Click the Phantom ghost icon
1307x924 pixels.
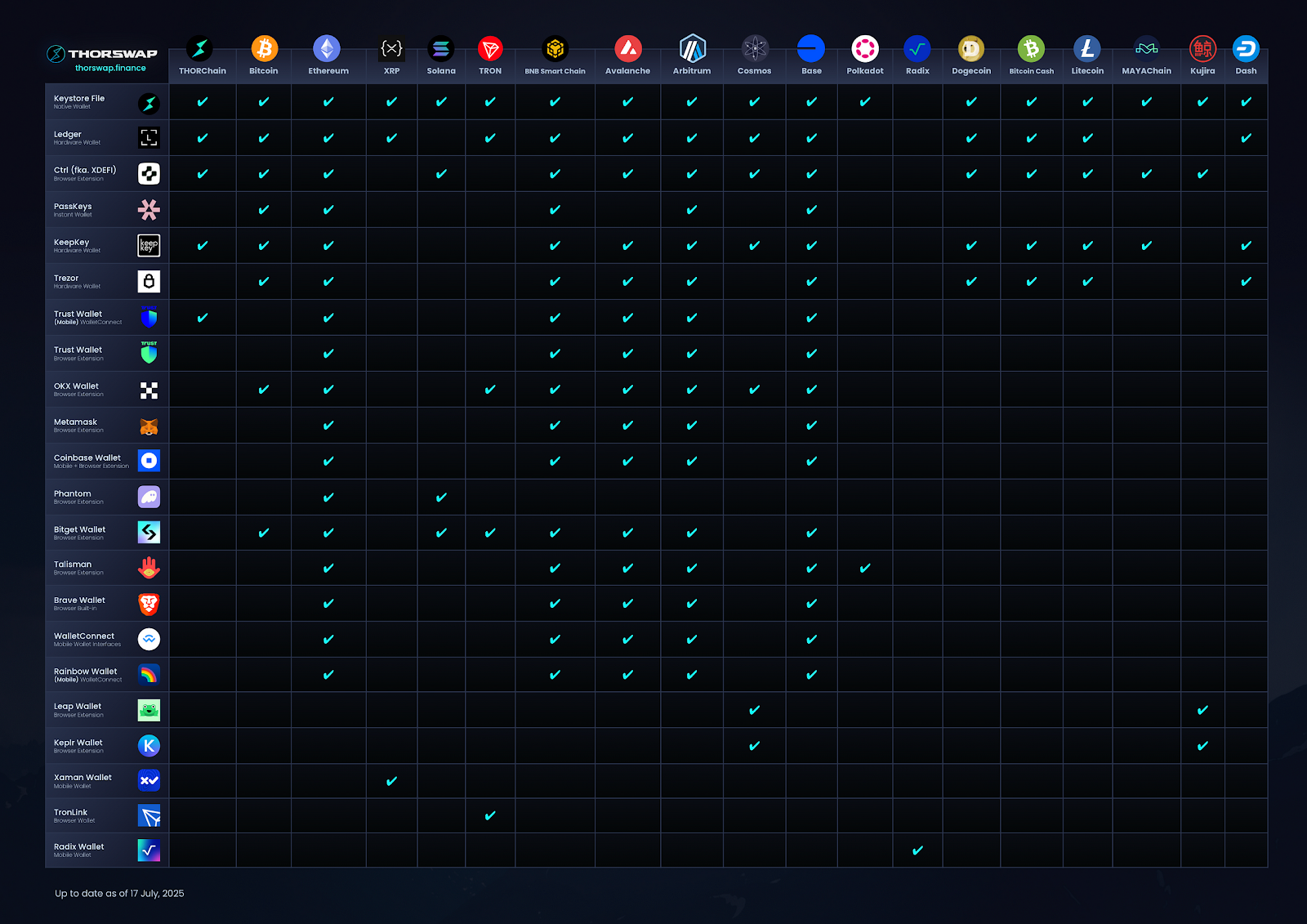[x=149, y=497]
